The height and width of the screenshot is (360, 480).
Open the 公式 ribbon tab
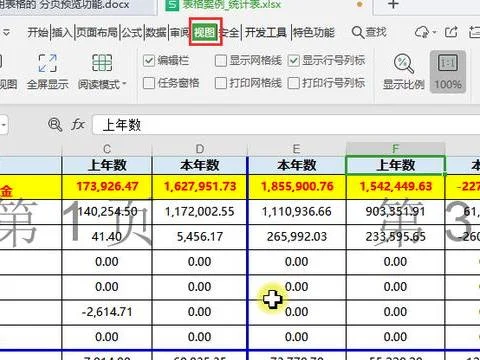132,33
